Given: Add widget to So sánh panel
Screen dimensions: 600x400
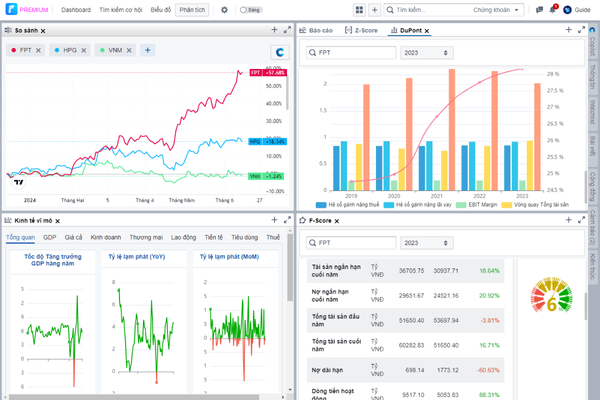Looking at the screenshot, I should (x=274, y=29).
